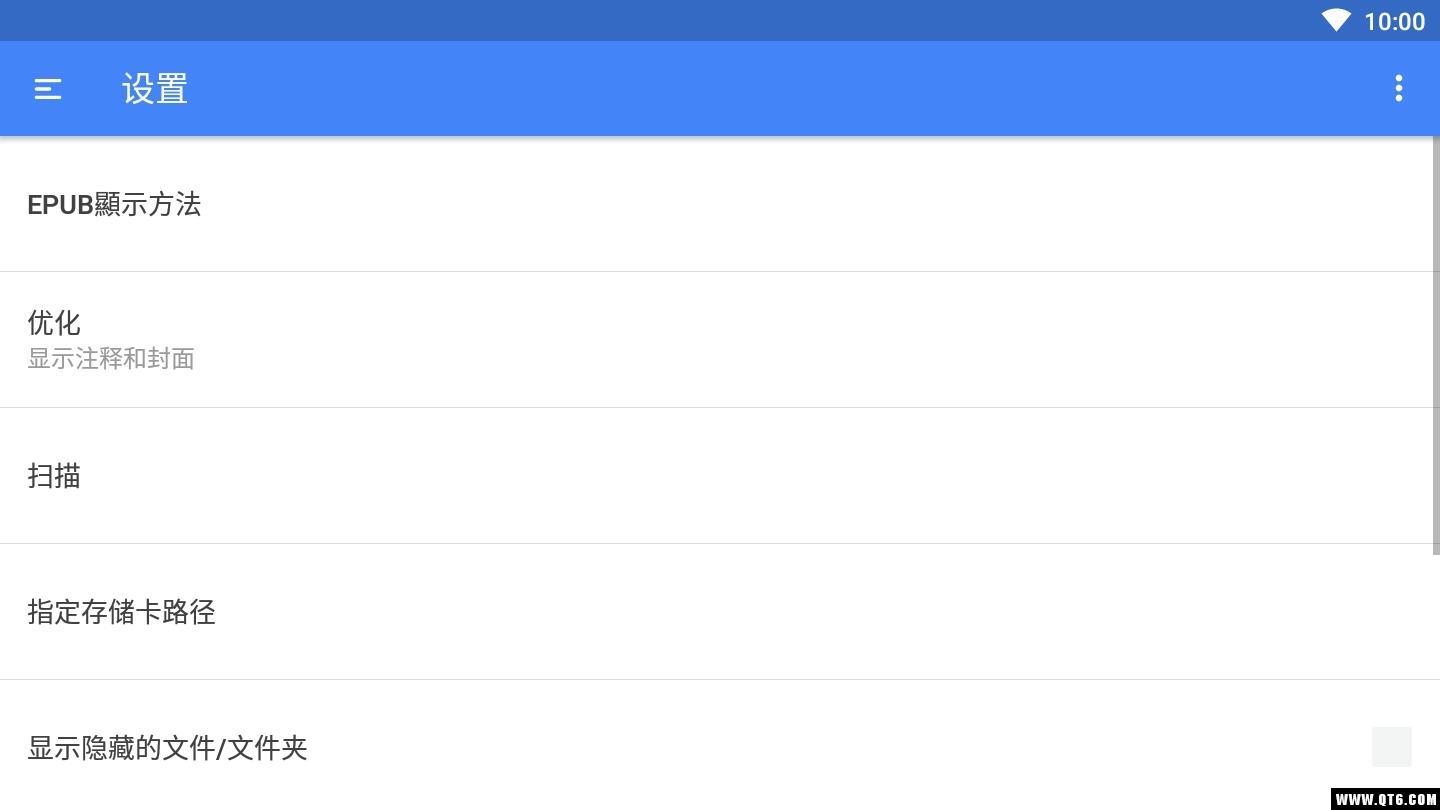The width and height of the screenshot is (1440, 810).
Task: Click the 显示隐藏的文件/文件夹 label text
Action: click(167, 748)
